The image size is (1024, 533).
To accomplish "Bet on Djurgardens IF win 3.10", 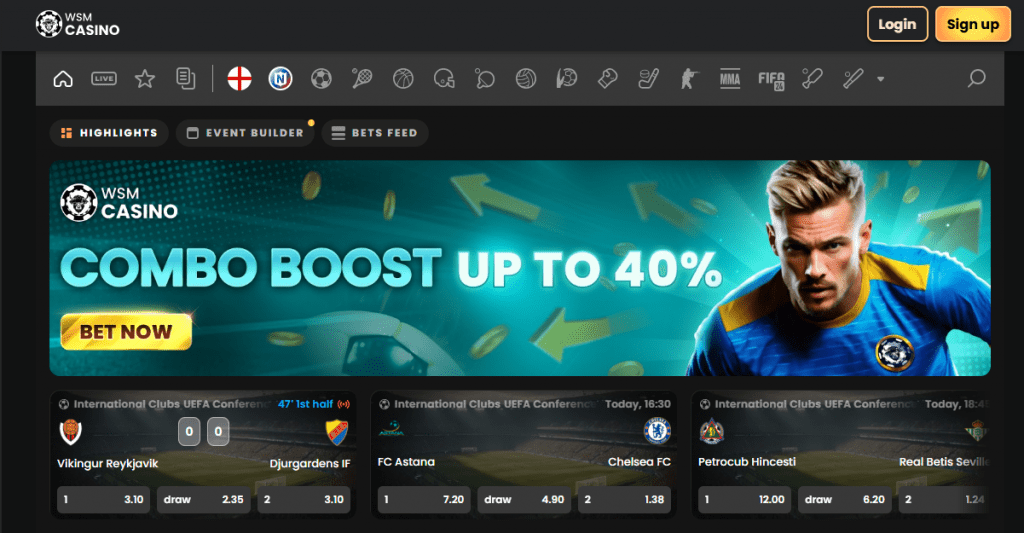I will coord(304,500).
